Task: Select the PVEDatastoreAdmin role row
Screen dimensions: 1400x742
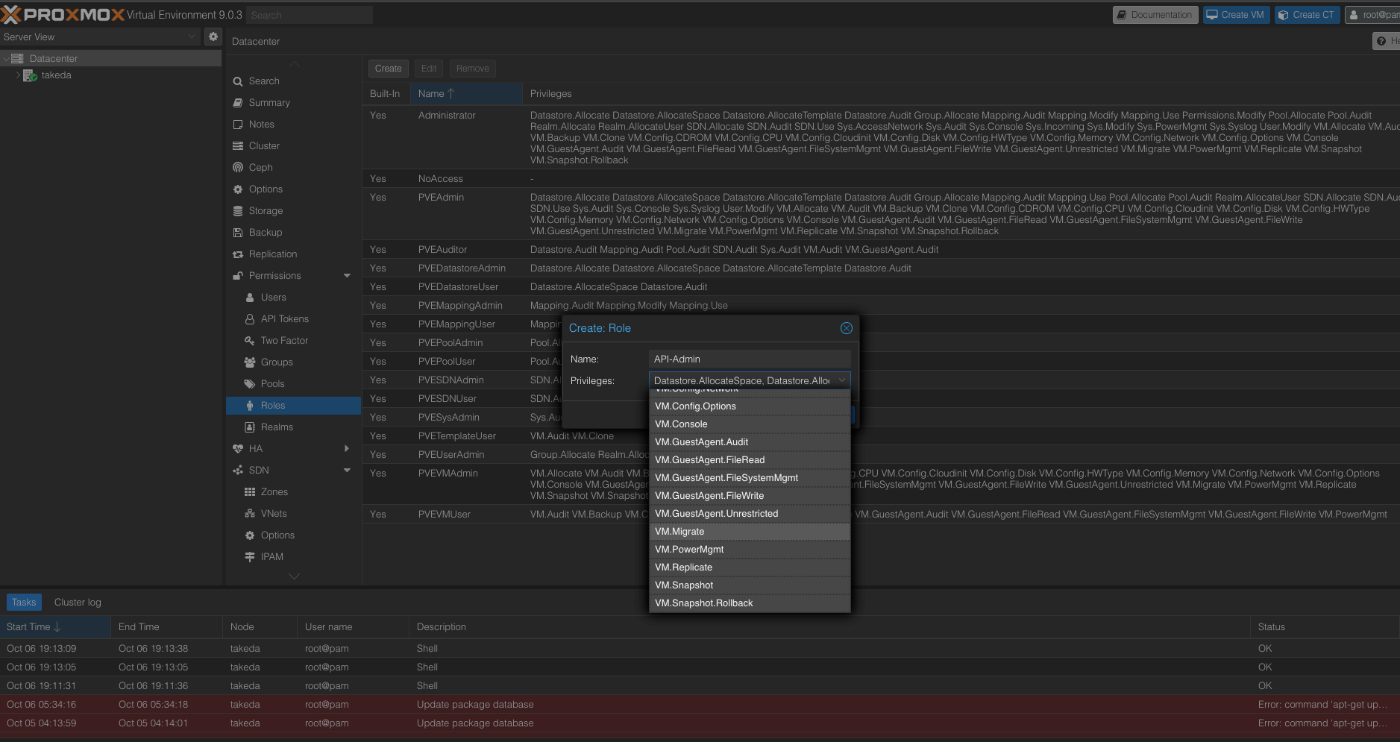Action: [881, 269]
